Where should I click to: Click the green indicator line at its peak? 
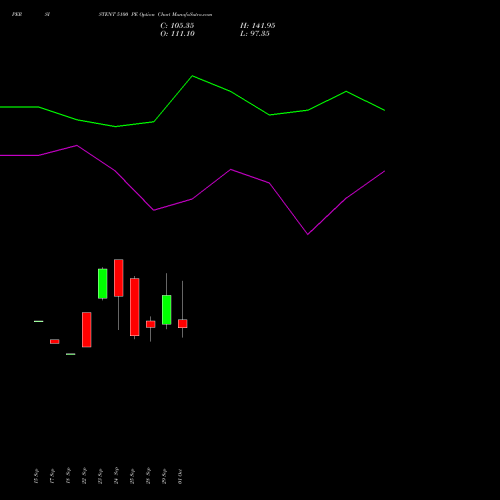click(x=193, y=76)
